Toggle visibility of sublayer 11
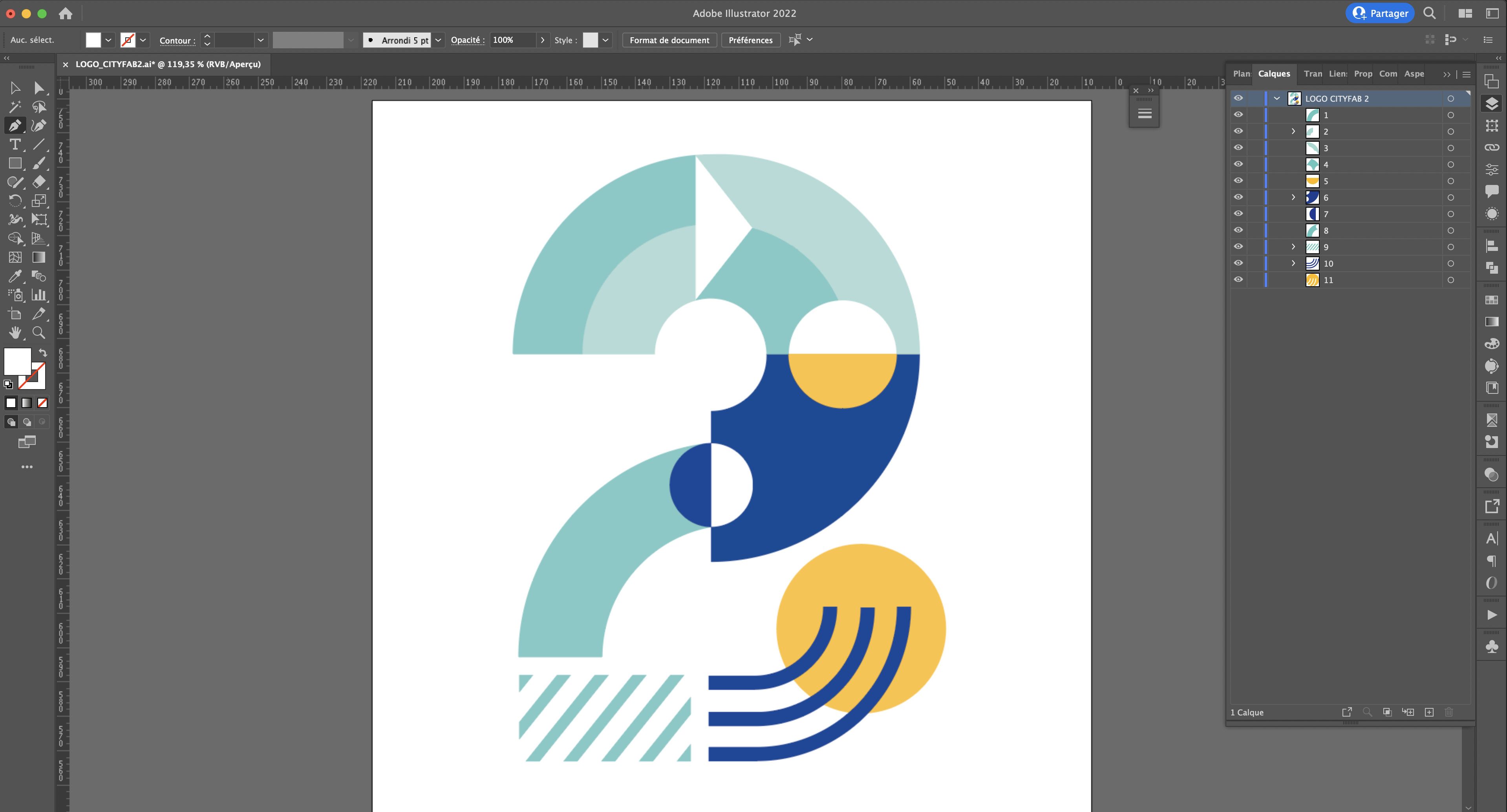The width and height of the screenshot is (1507, 812). [x=1238, y=280]
